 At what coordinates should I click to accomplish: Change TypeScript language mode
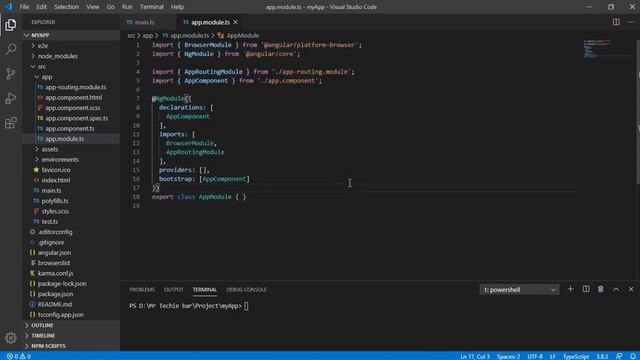click(x=576, y=356)
